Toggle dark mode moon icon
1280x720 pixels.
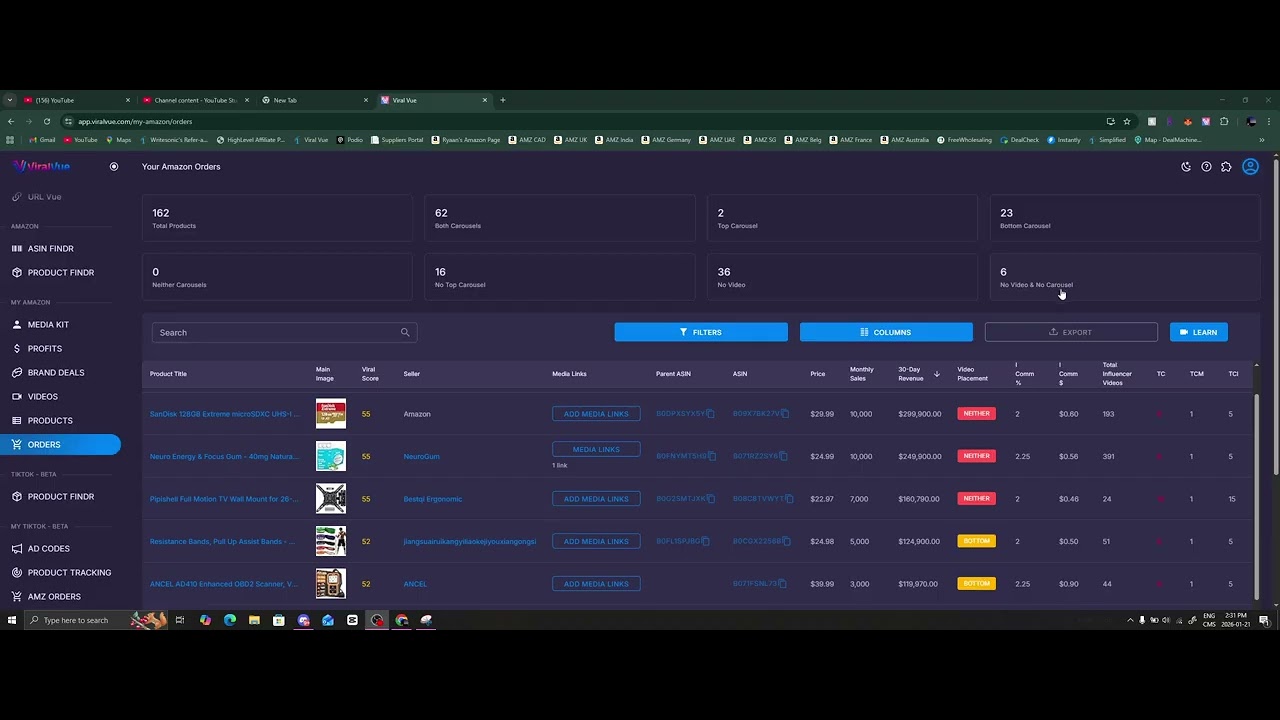click(1186, 167)
